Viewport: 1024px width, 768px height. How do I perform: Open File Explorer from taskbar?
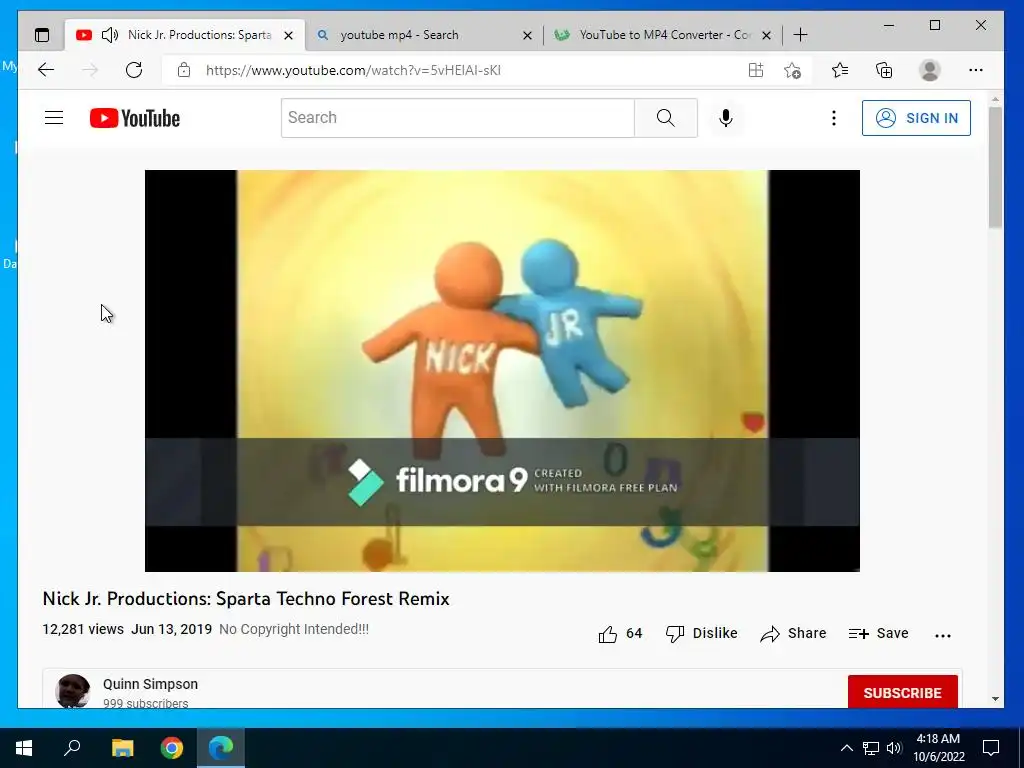coord(122,748)
